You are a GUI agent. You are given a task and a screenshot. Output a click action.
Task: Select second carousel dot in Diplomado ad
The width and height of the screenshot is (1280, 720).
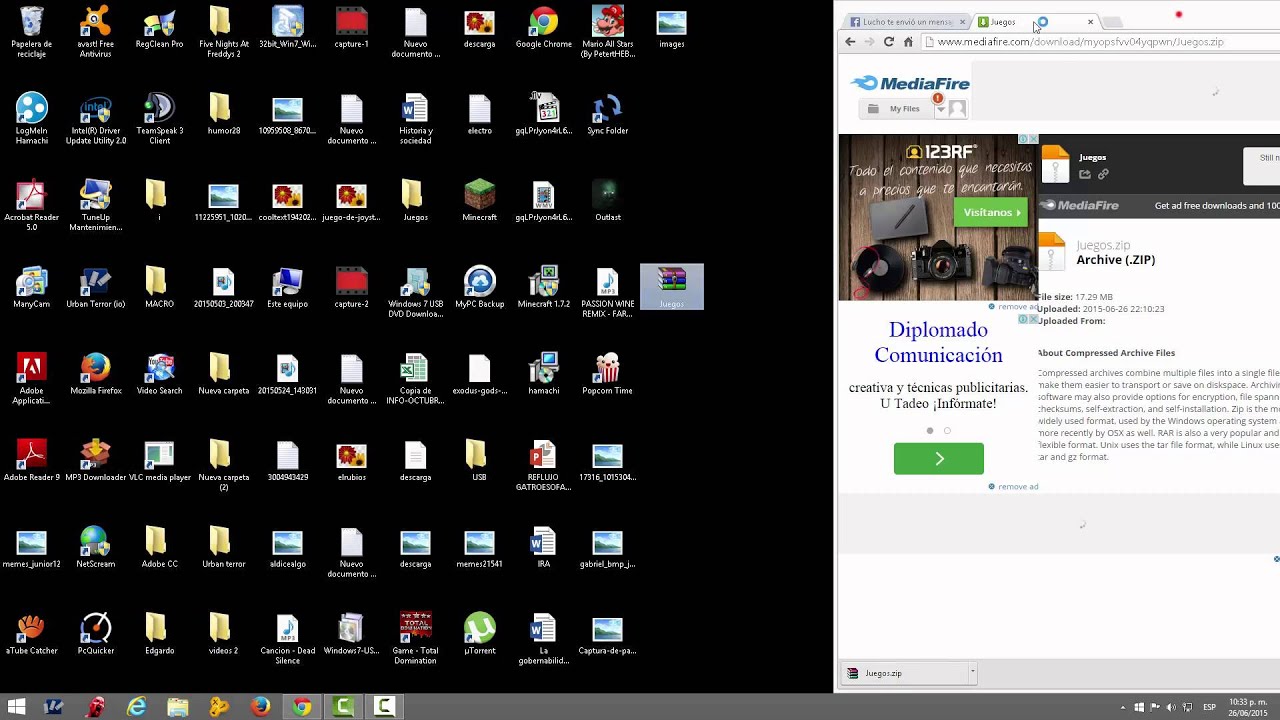[947, 431]
